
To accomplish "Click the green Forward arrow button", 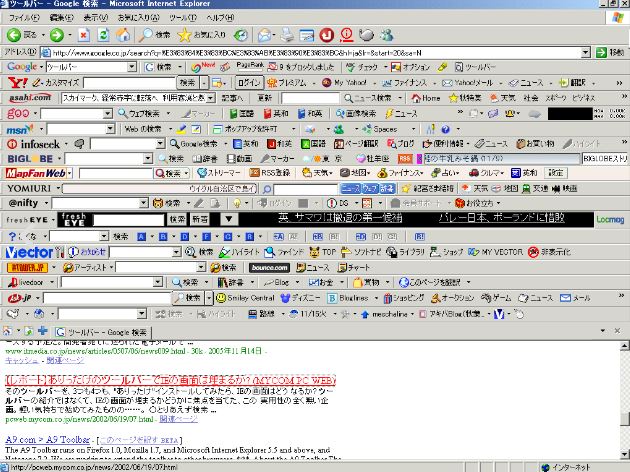I will point(56,35).
